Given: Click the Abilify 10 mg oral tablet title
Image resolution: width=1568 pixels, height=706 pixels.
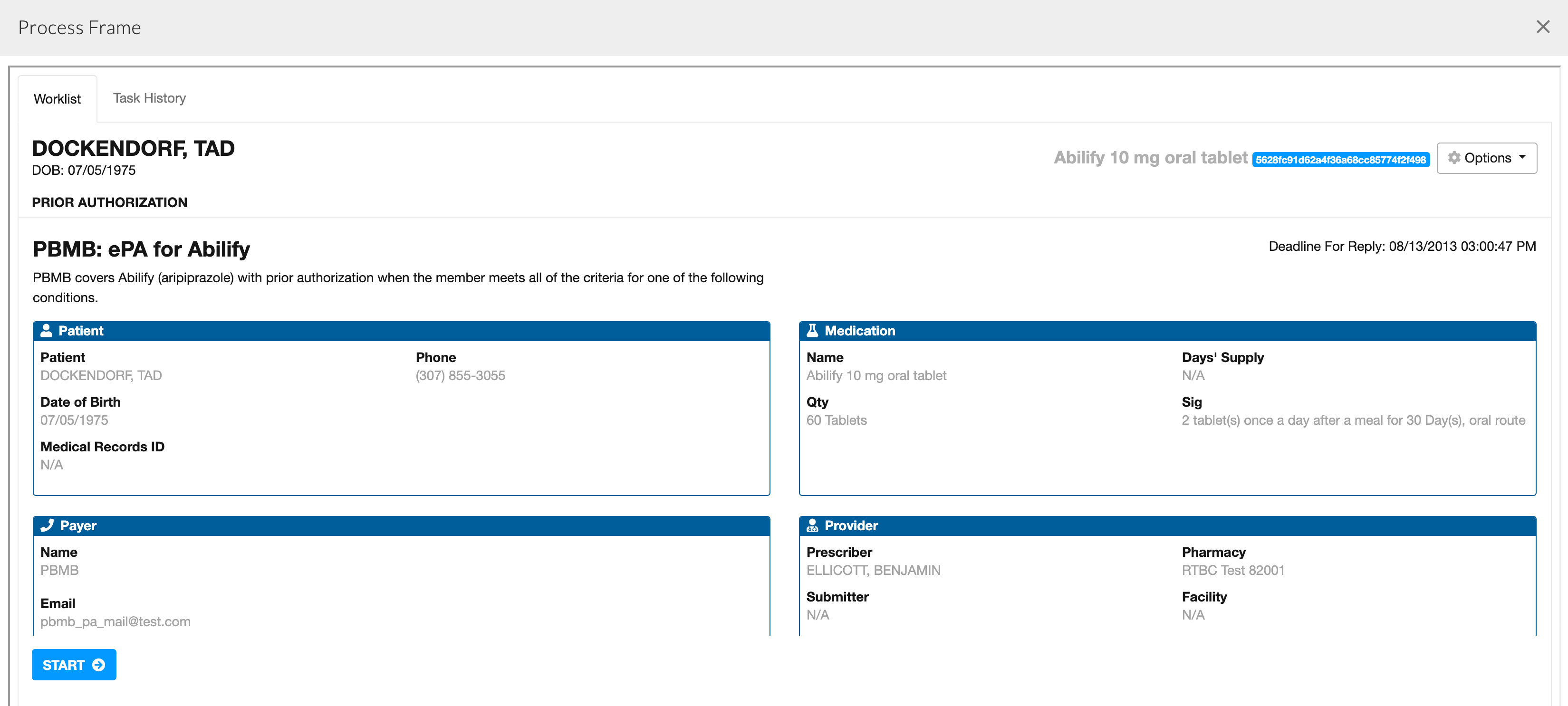Looking at the screenshot, I should (x=1150, y=157).
